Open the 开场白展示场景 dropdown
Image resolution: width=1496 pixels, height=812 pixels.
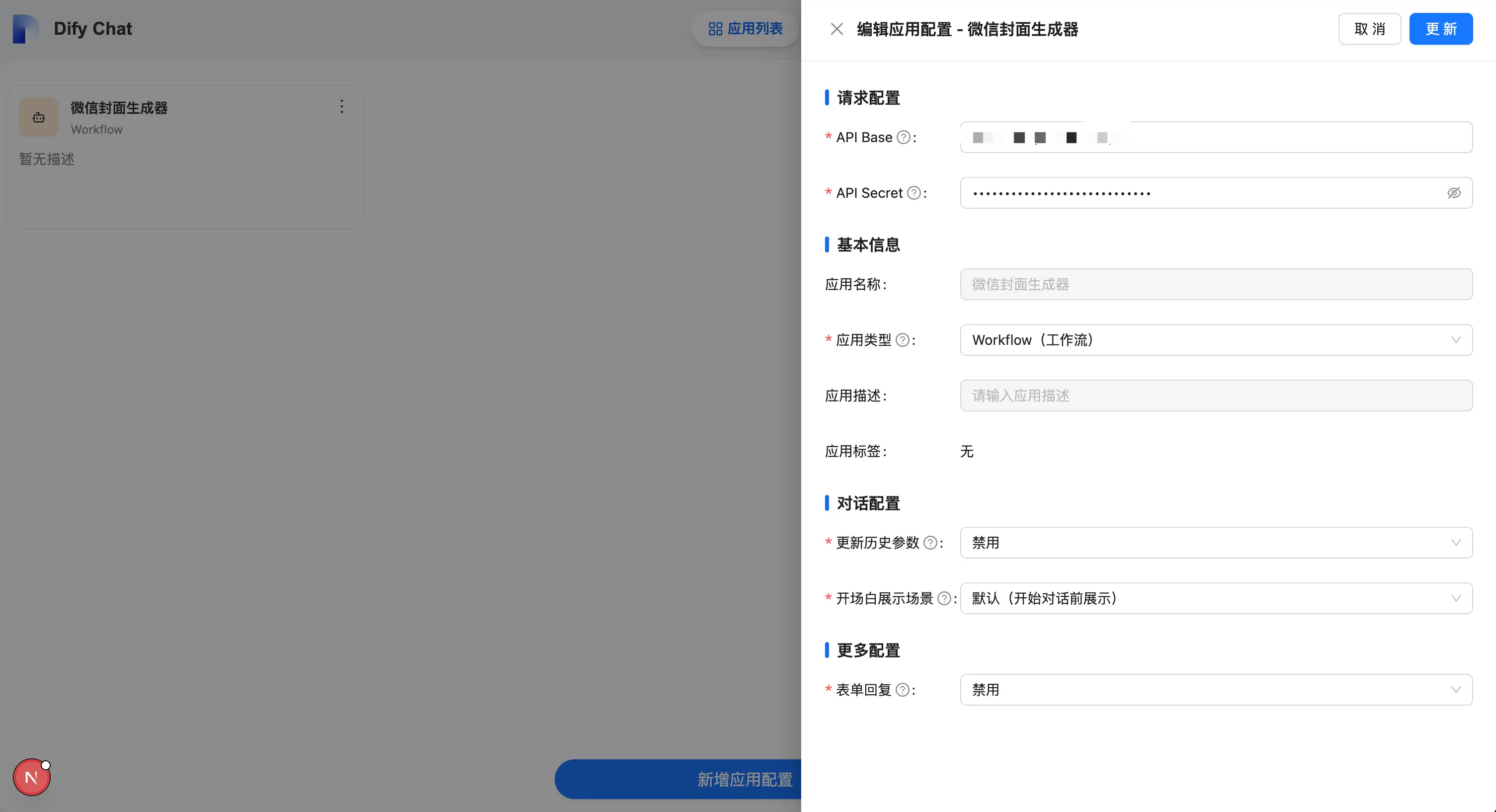pyautogui.click(x=1216, y=598)
